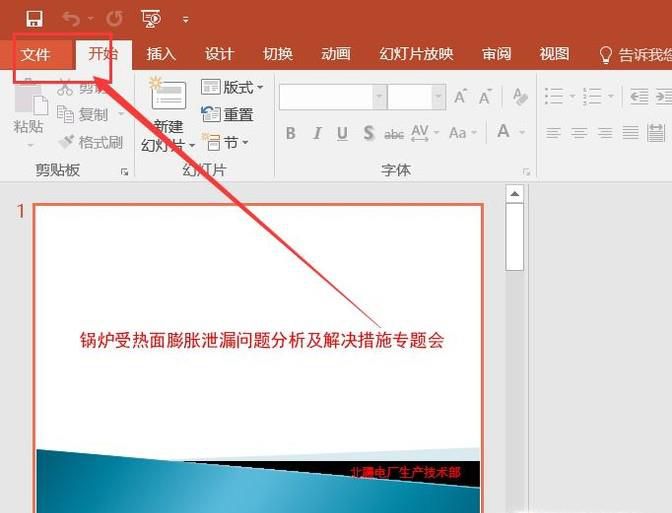Viewport: 672px width, 513px height.
Task: Open the 剪贴板 pane launcher
Action: [124, 172]
